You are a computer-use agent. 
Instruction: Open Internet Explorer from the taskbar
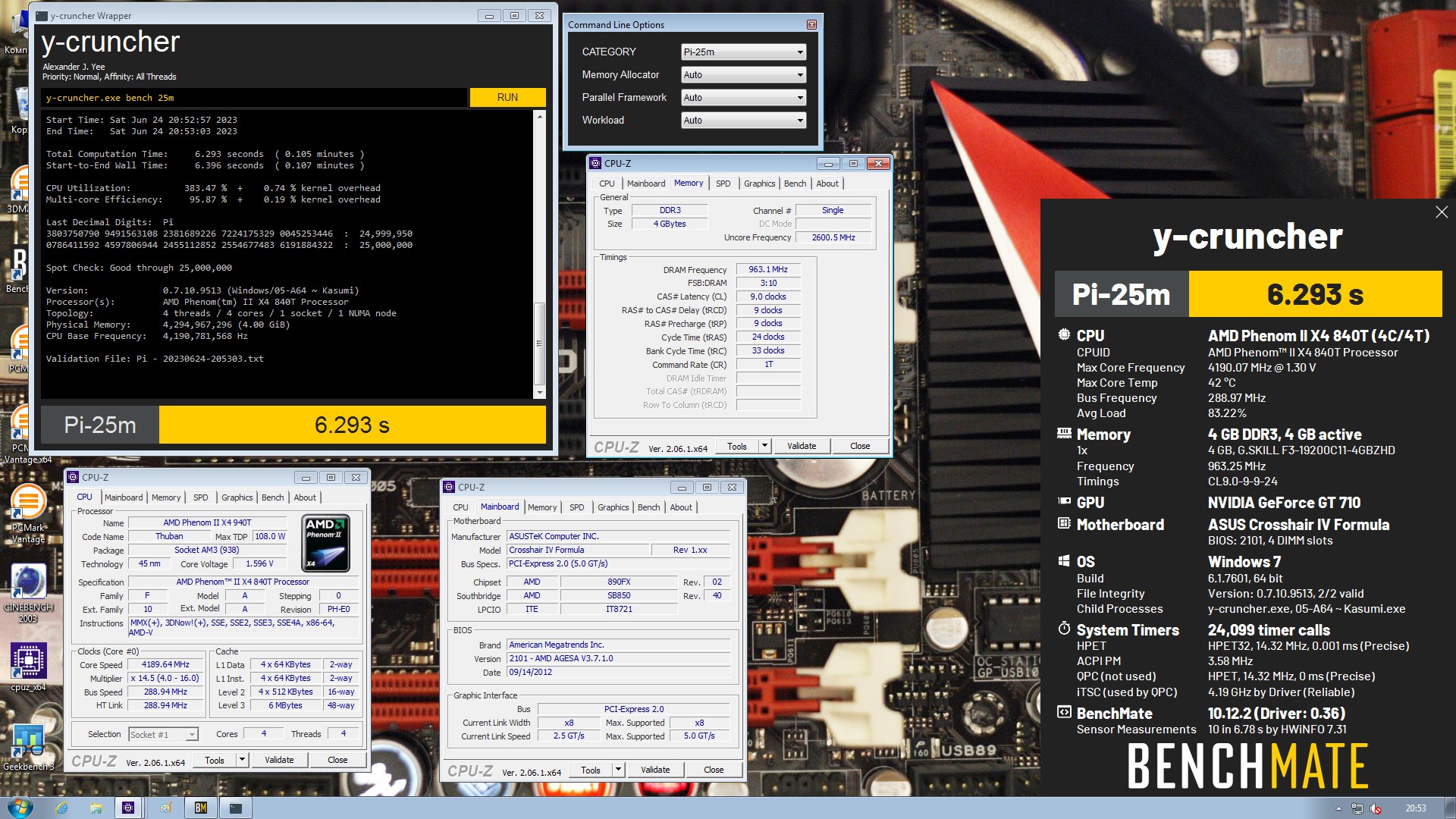click(61, 808)
